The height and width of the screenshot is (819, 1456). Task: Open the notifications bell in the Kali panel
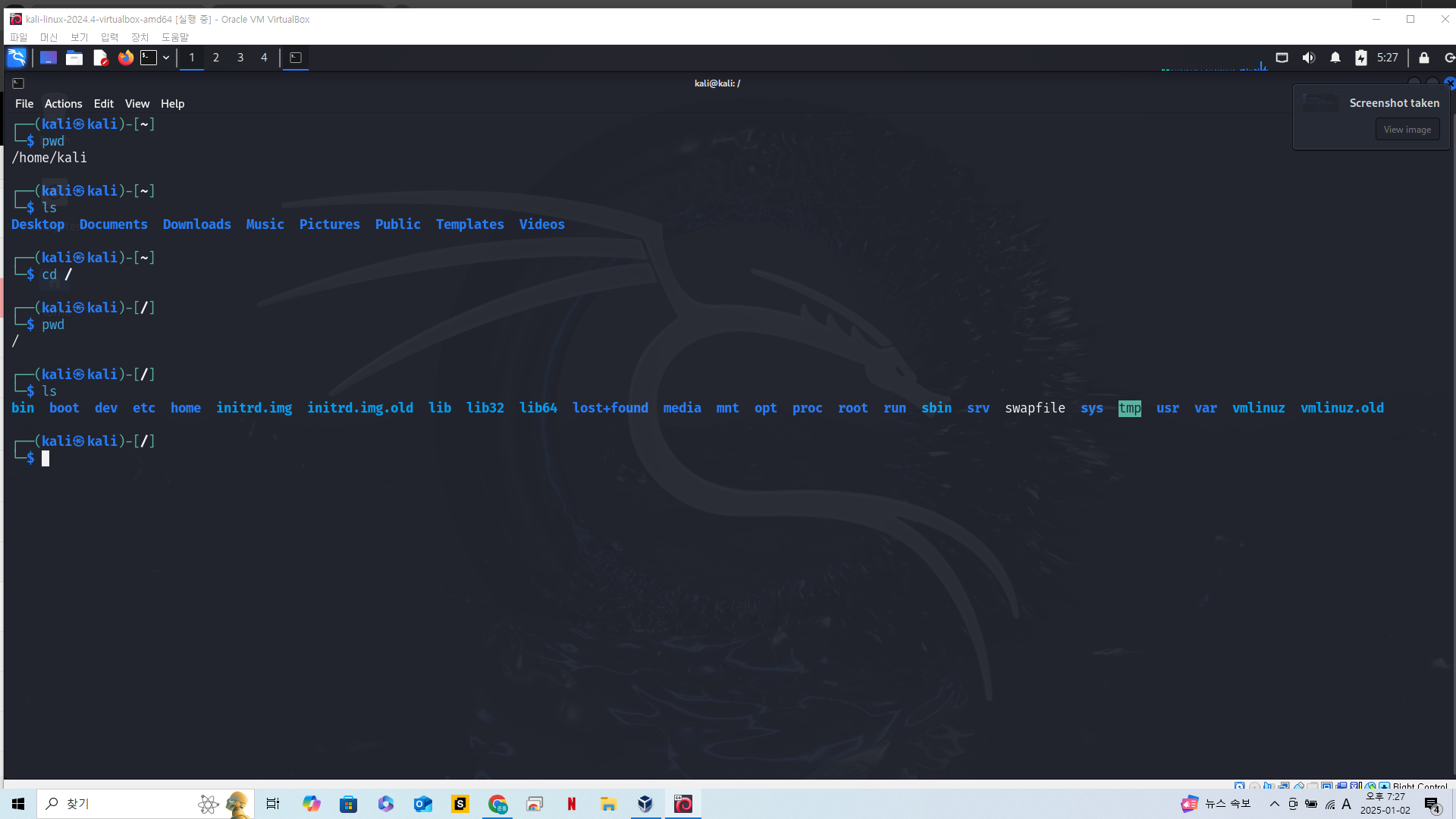(1335, 58)
